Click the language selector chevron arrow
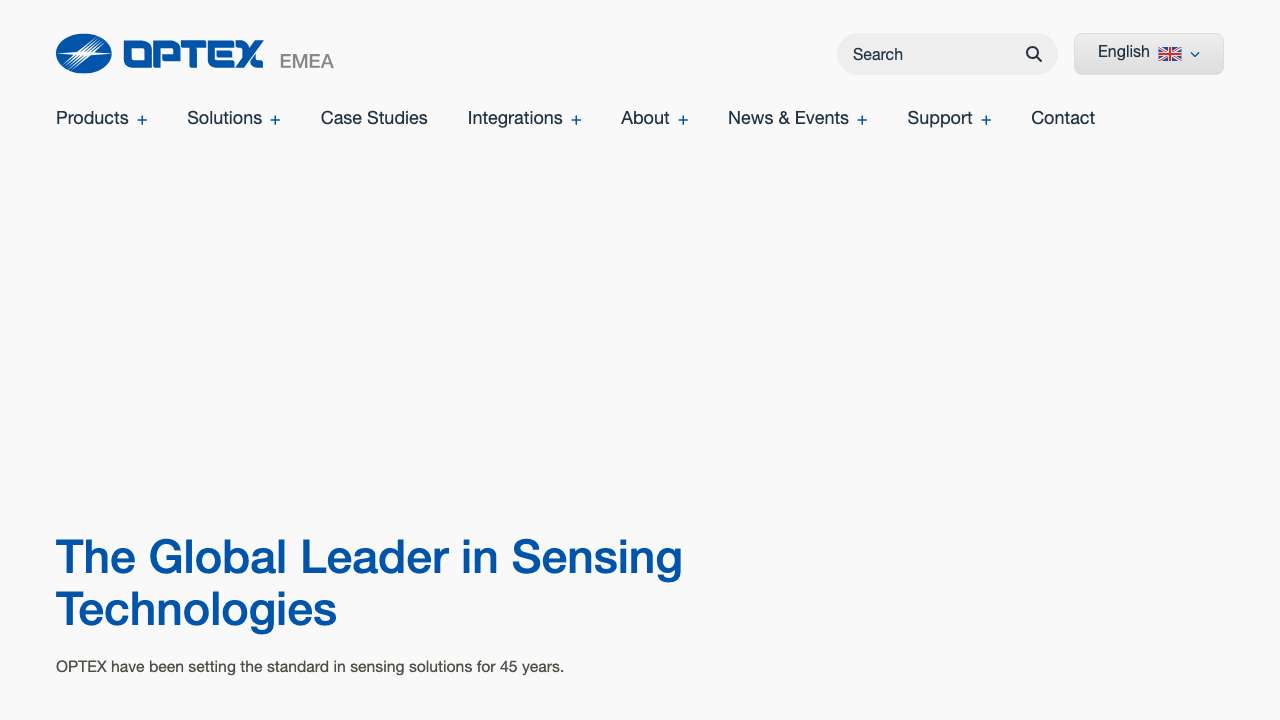The image size is (1280, 720). point(1195,55)
